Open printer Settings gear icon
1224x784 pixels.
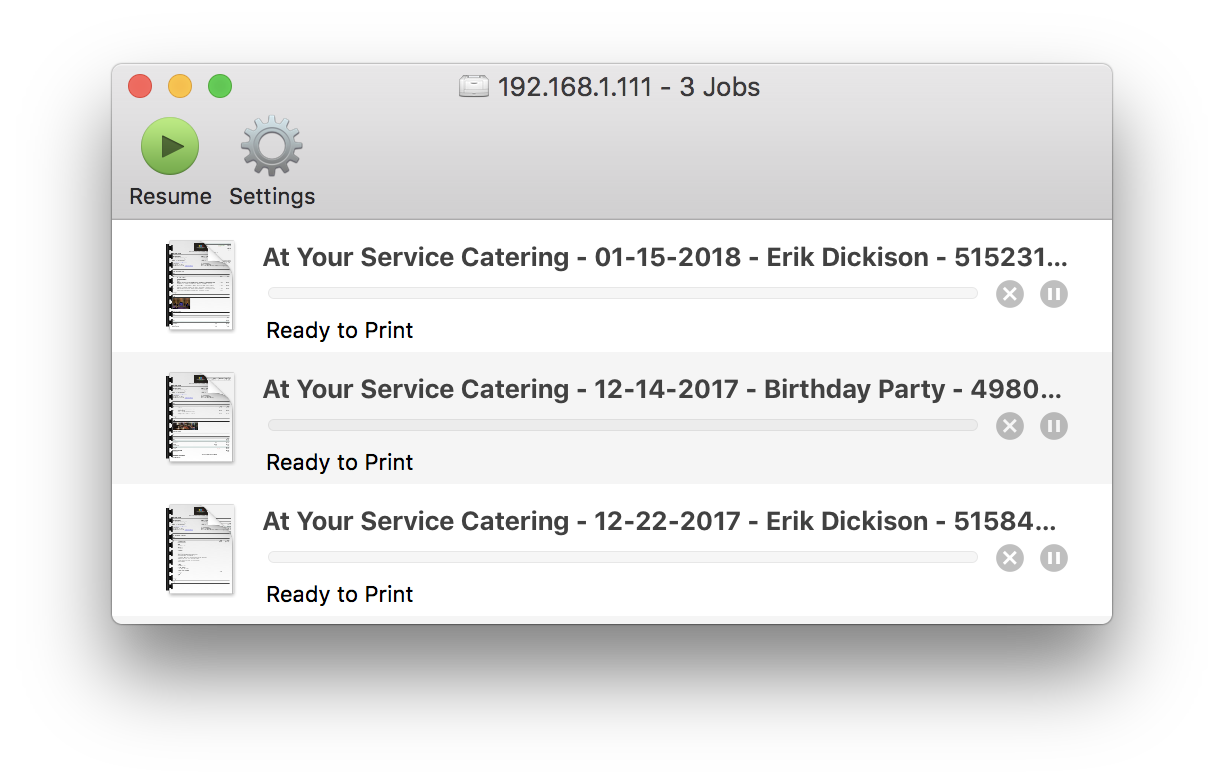pos(272,146)
